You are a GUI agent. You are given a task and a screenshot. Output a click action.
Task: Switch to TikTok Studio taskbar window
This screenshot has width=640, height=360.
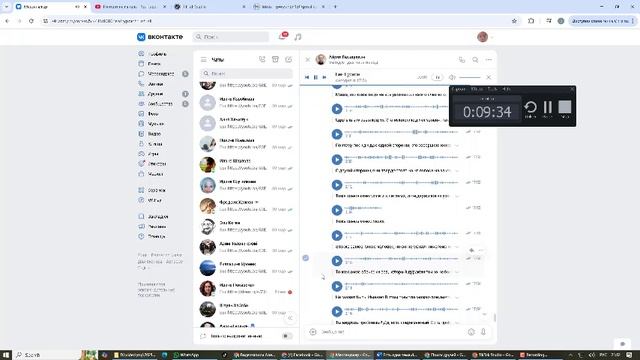pyautogui.click(x=493, y=355)
